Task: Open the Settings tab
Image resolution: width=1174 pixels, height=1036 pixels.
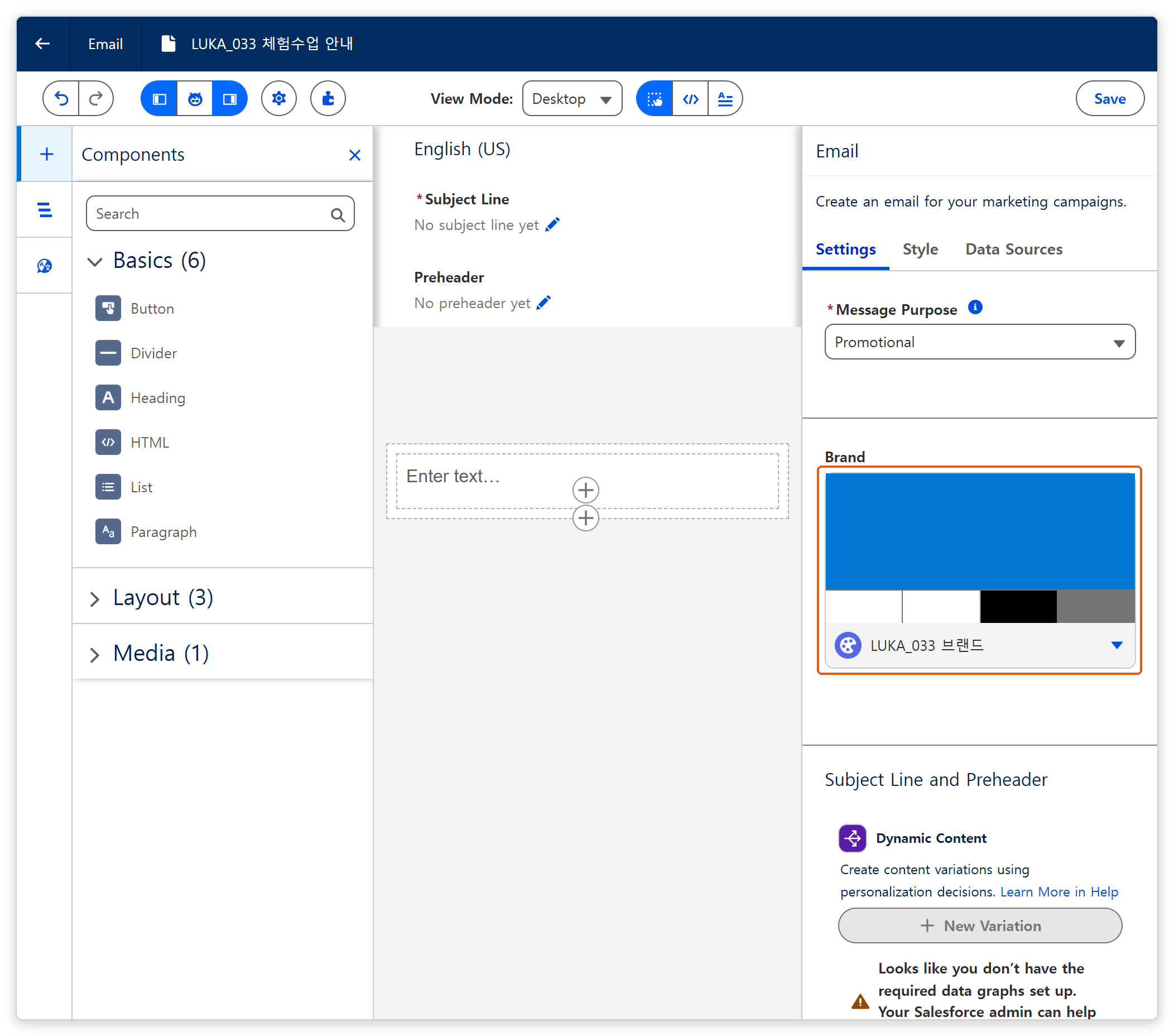Action: [845, 250]
